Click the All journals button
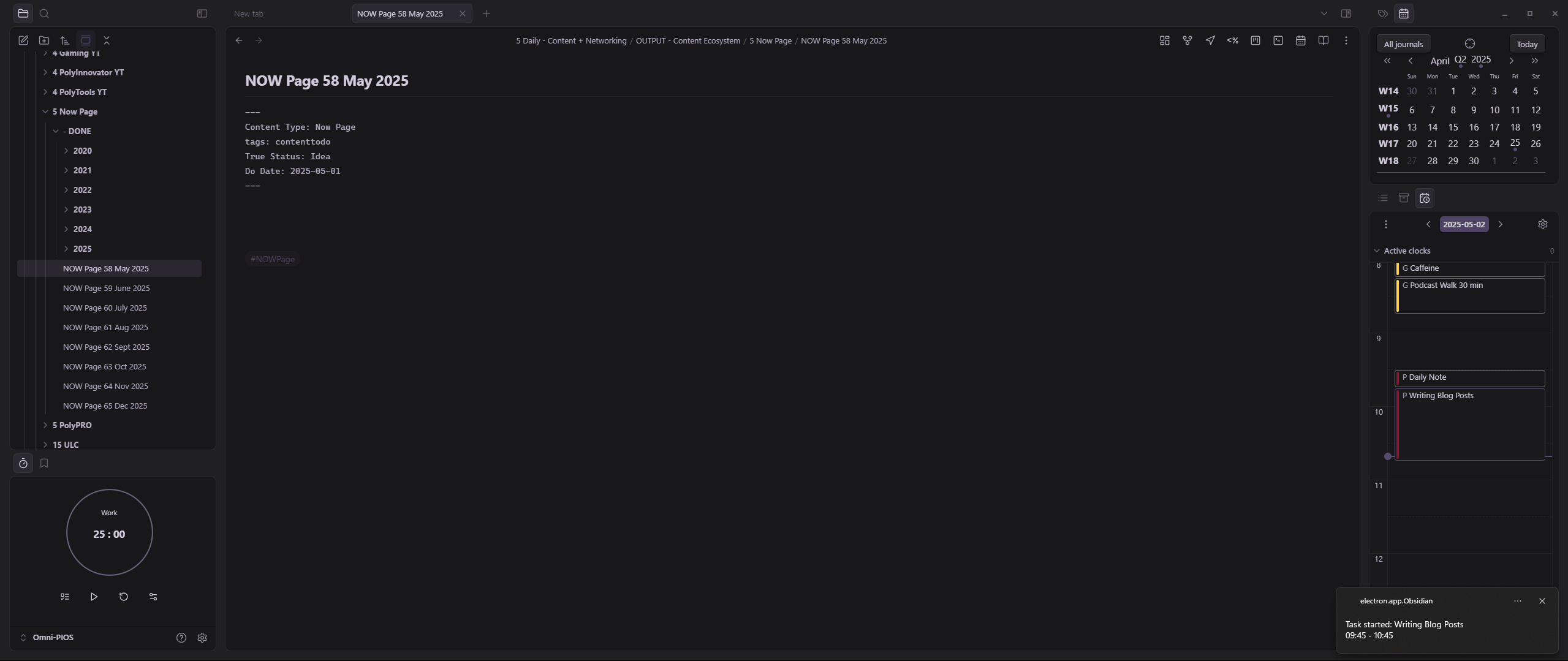This screenshot has width=1568, height=661. [1403, 44]
